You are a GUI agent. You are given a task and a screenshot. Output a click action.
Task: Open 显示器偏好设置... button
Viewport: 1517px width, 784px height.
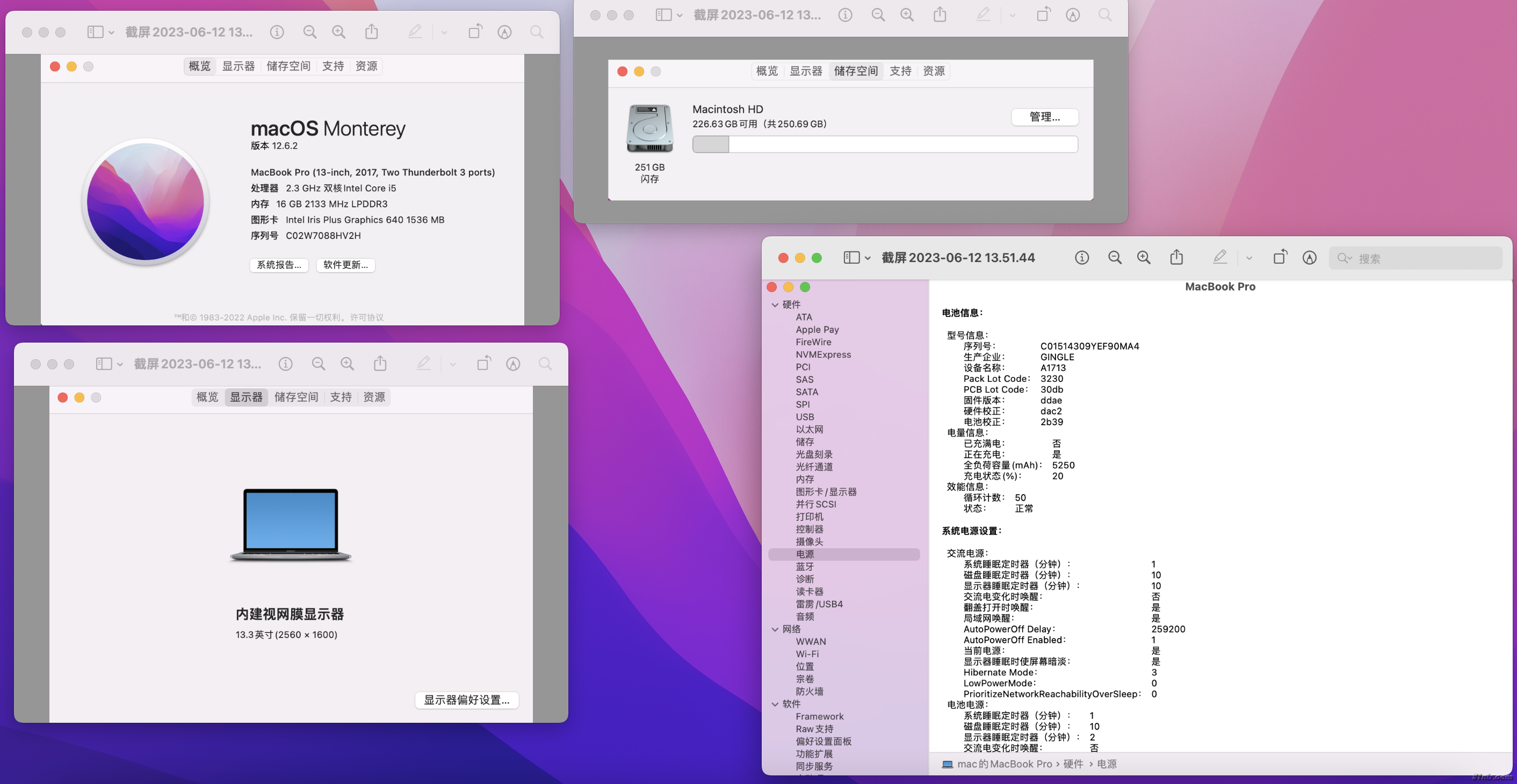pos(467,700)
